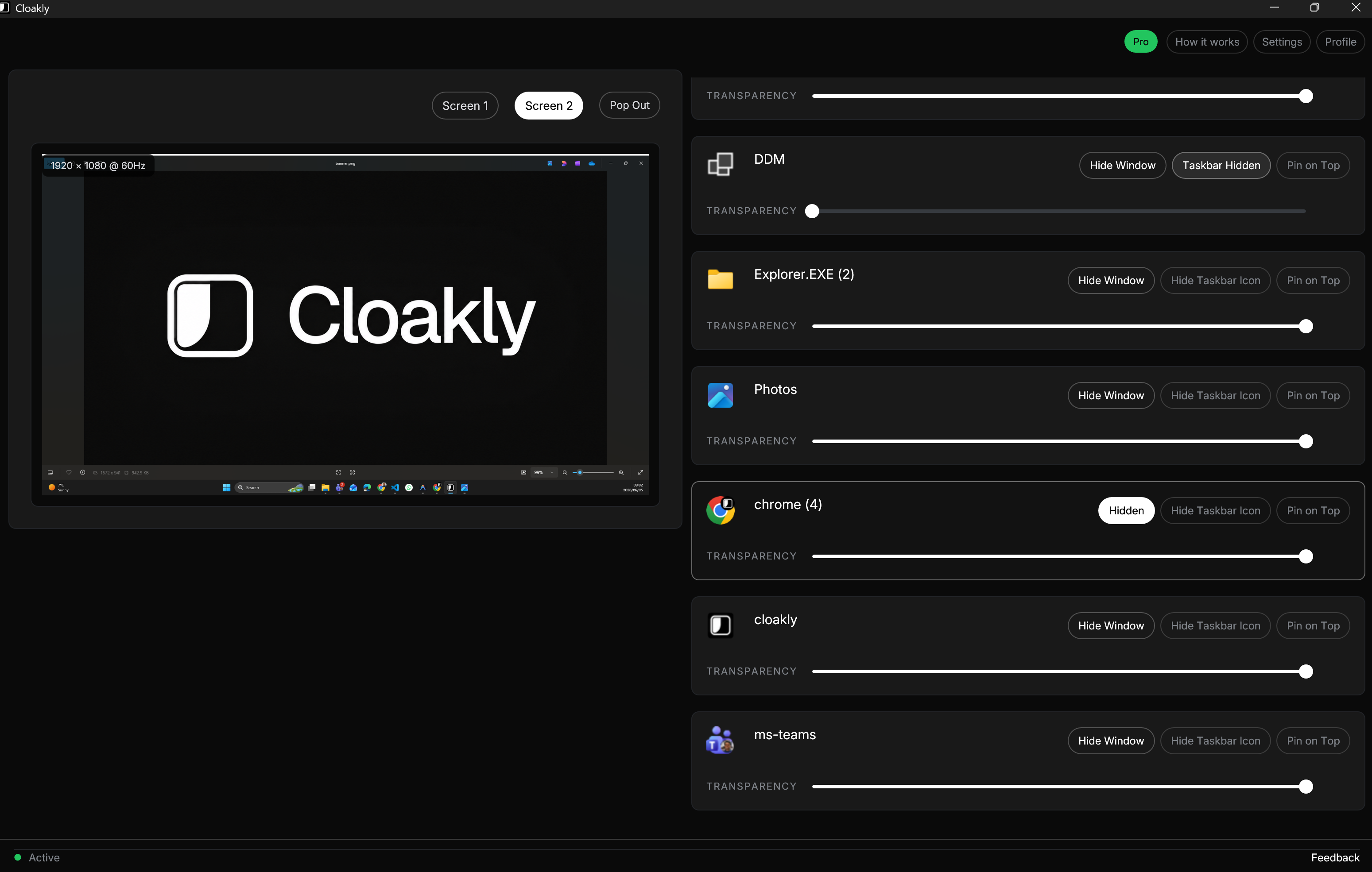Image resolution: width=1372 pixels, height=872 pixels.
Task: Click the Photos app icon
Action: click(x=720, y=395)
